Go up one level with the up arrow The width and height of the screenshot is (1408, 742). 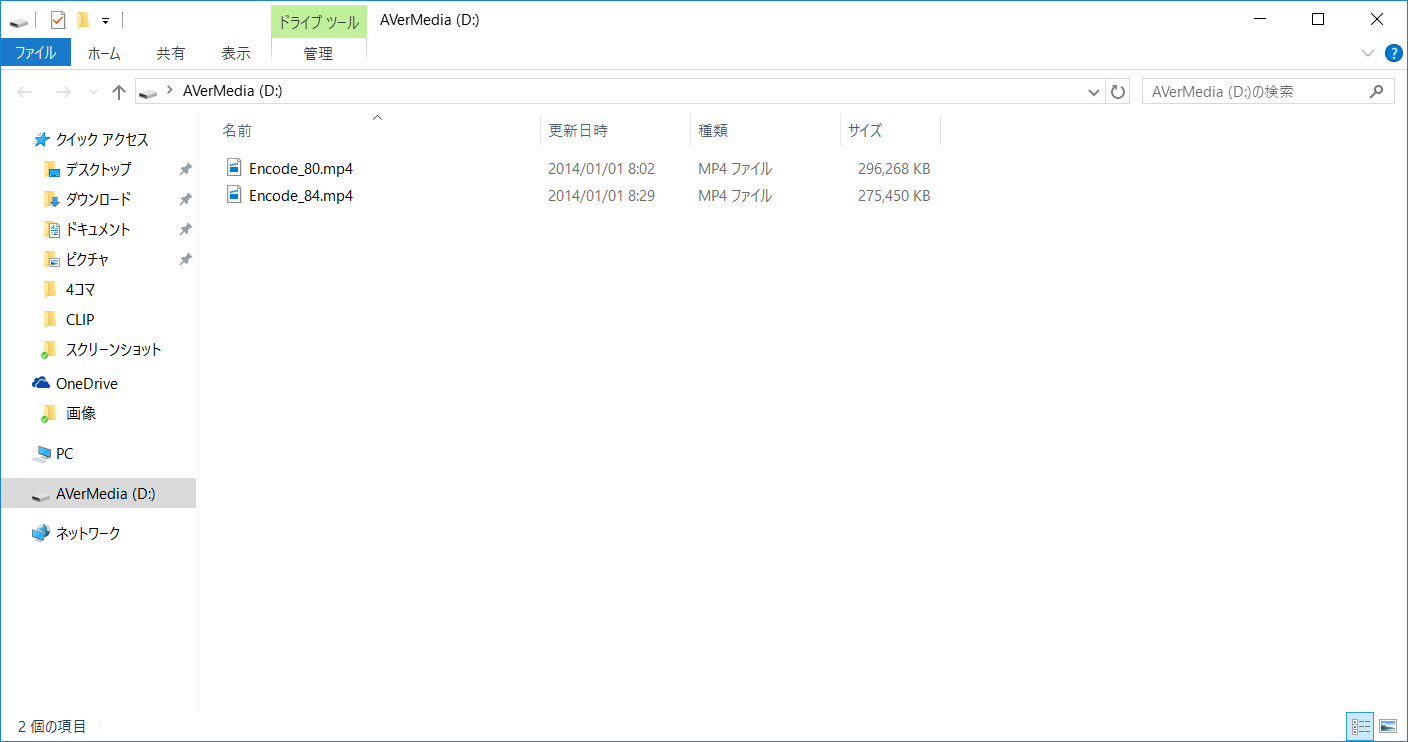pyautogui.click(x=119, y=92)
